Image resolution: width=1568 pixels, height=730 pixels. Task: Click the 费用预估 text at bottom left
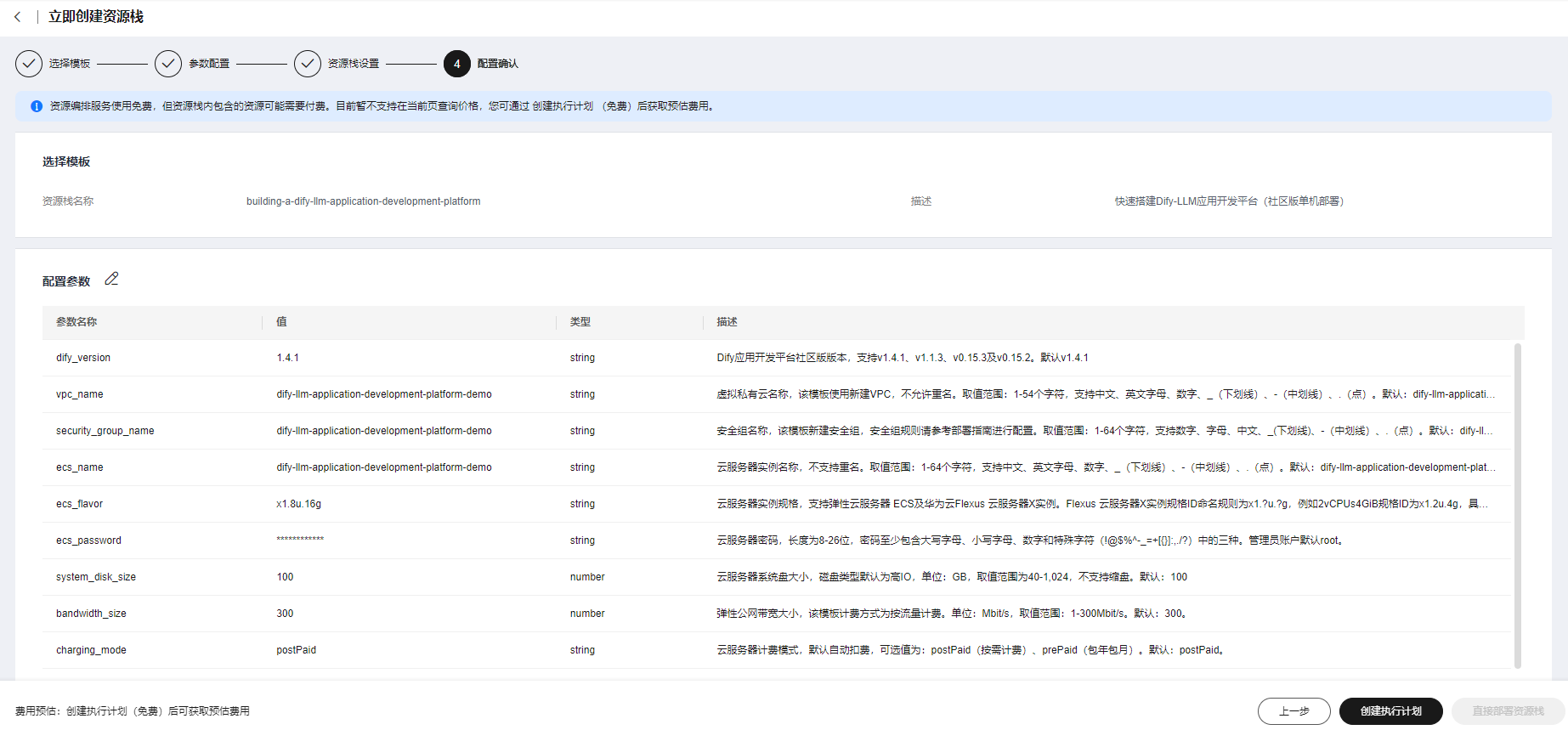(x=133, y=711)
